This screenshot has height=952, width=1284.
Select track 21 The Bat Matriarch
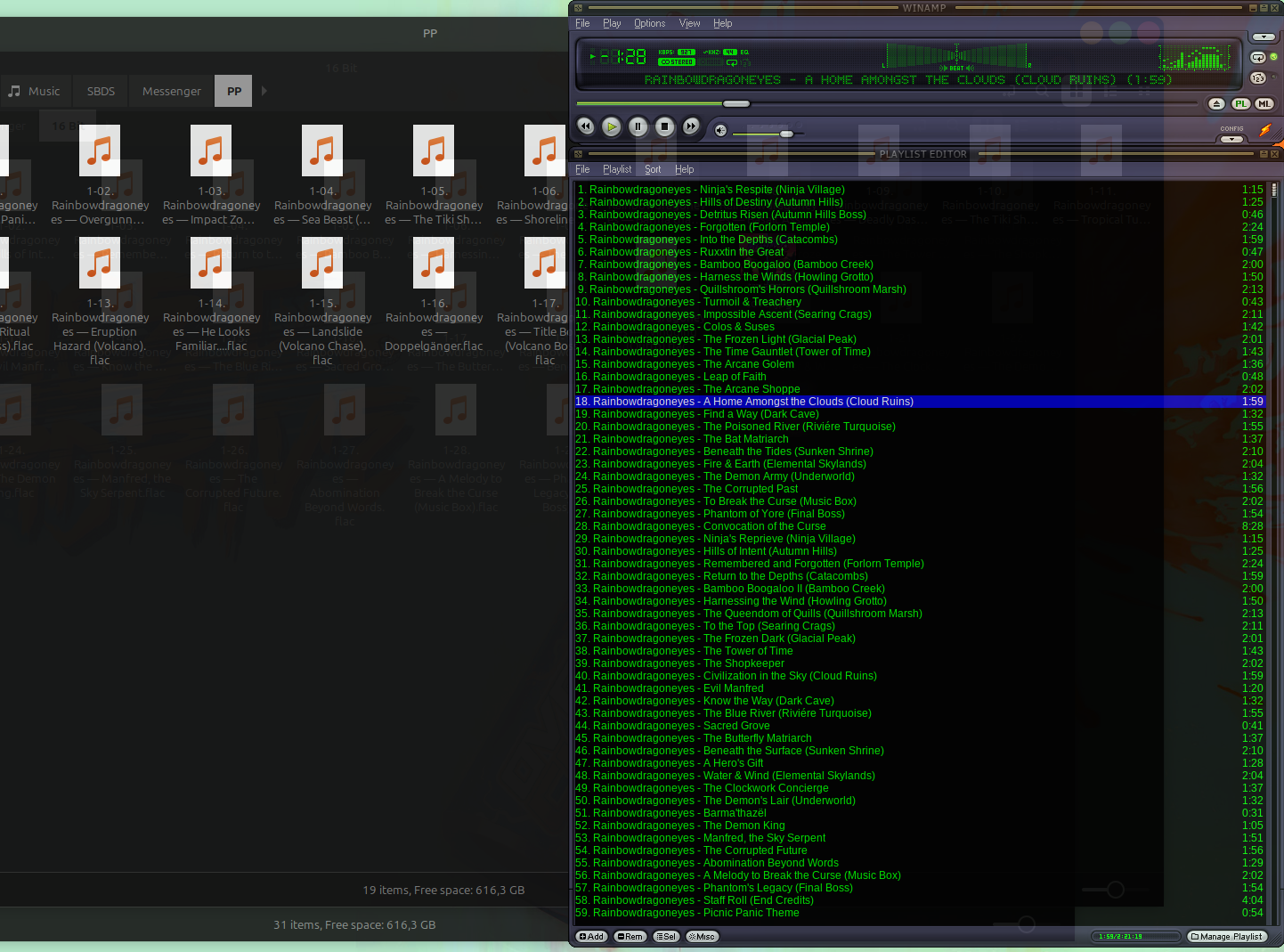pyautogui.click(x=919, y=439)
